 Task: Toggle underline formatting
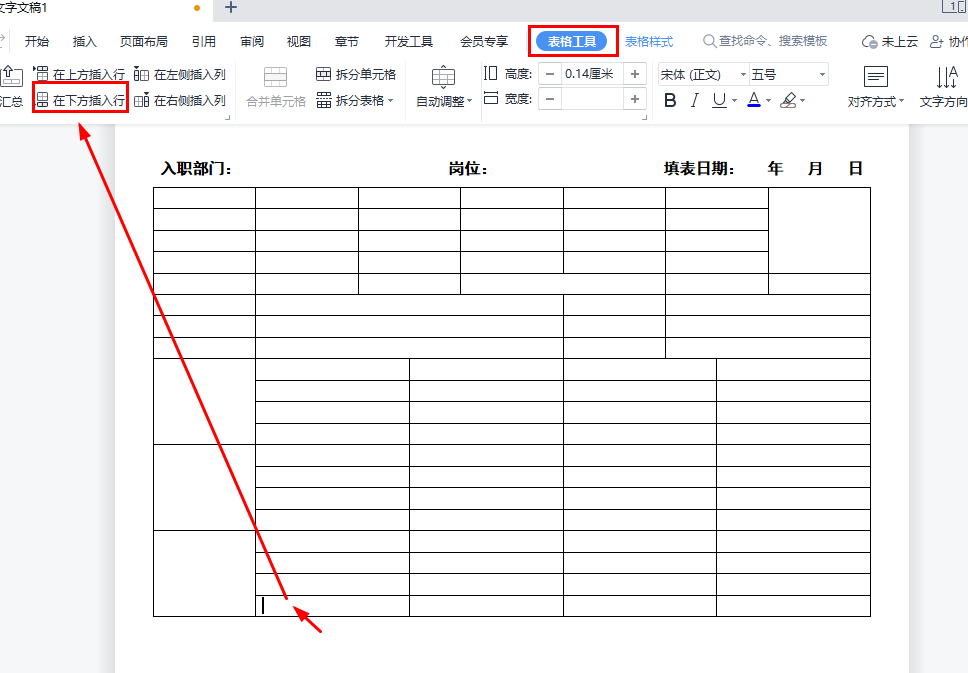tap(719, 100)
